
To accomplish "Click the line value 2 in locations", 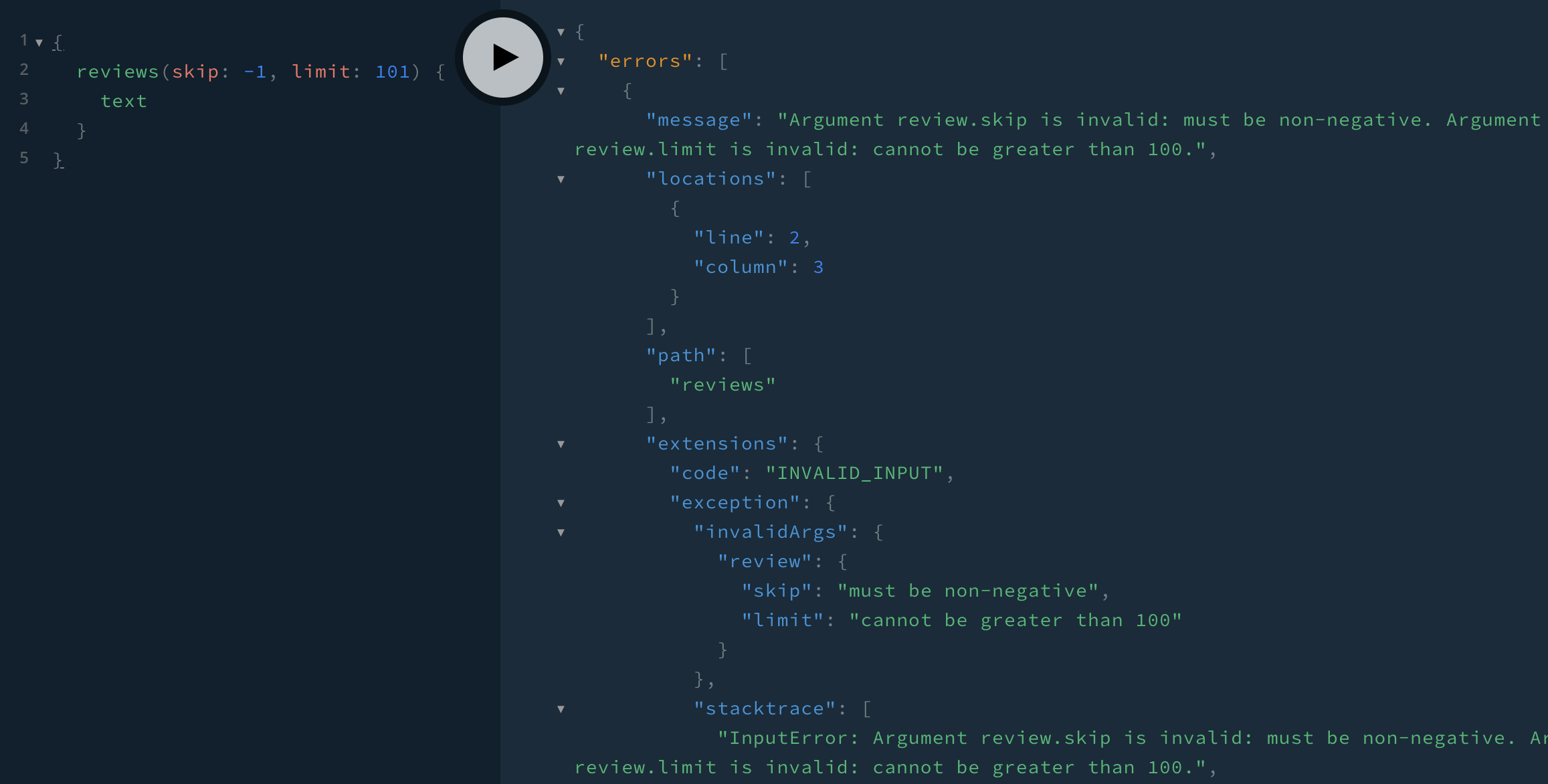I will point(794,238).
